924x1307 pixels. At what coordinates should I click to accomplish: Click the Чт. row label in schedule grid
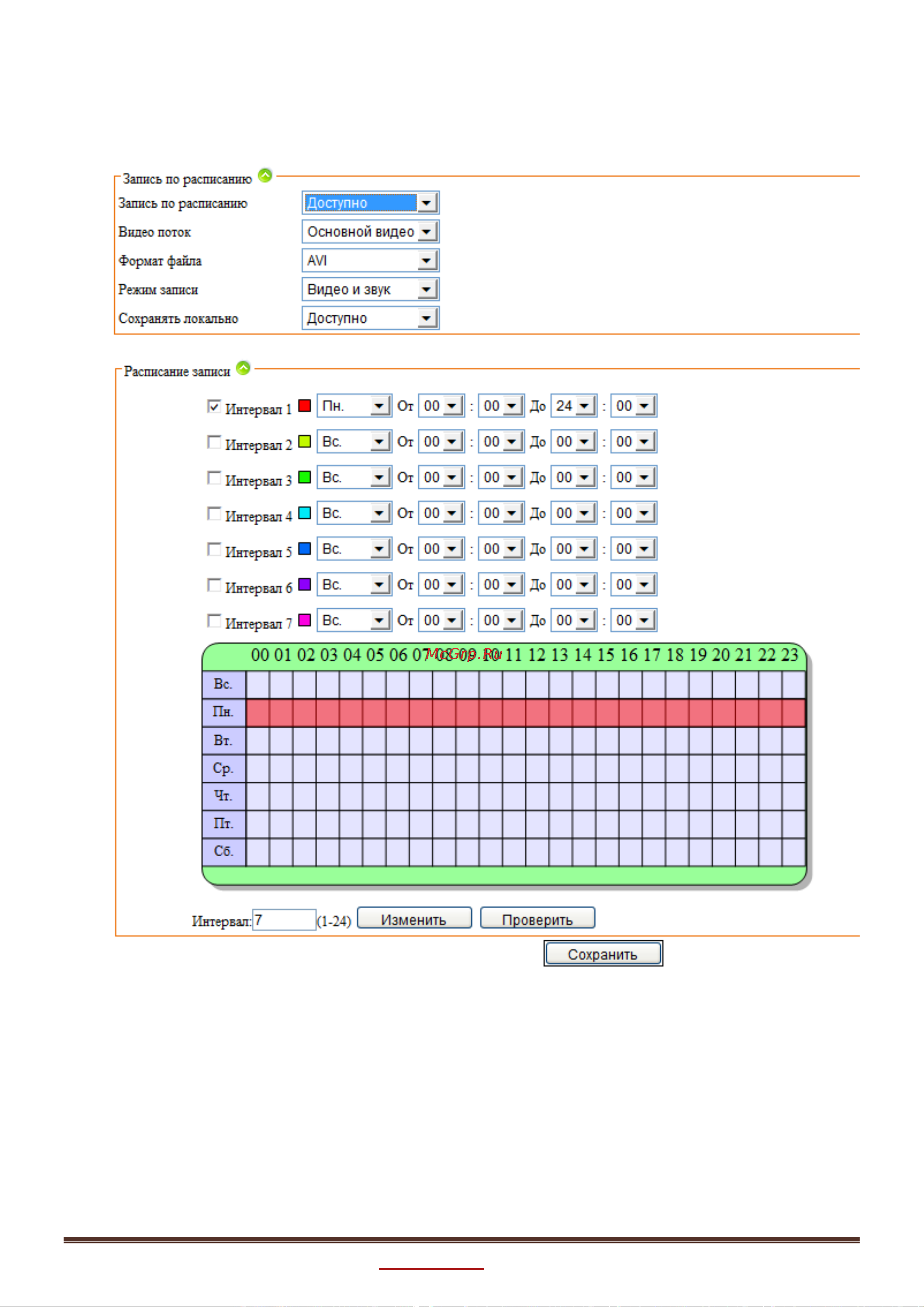[224, 796]
